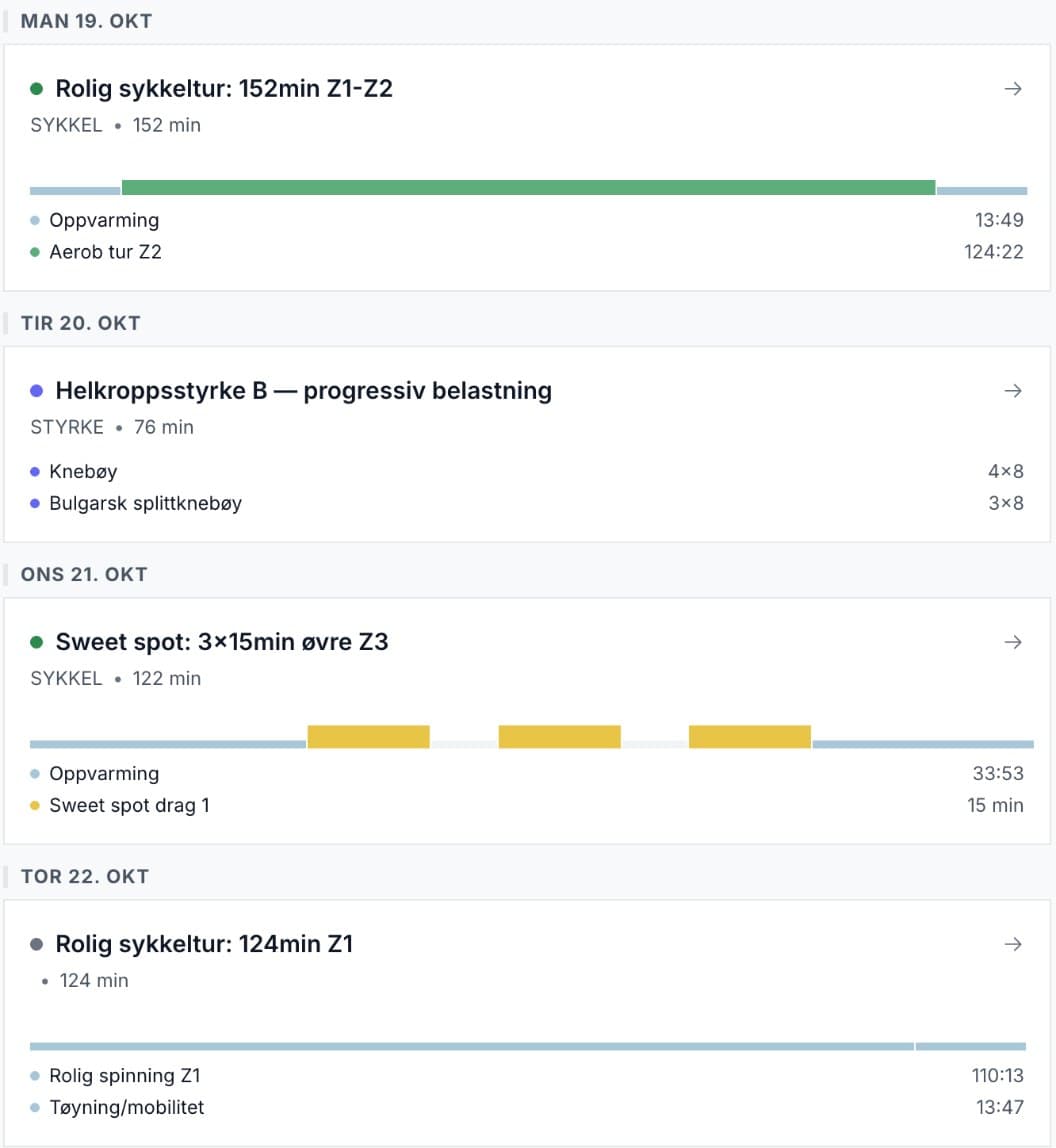
Task: Click the green dot beside 152min Z1-Z2 title
Action: [37, 89]
